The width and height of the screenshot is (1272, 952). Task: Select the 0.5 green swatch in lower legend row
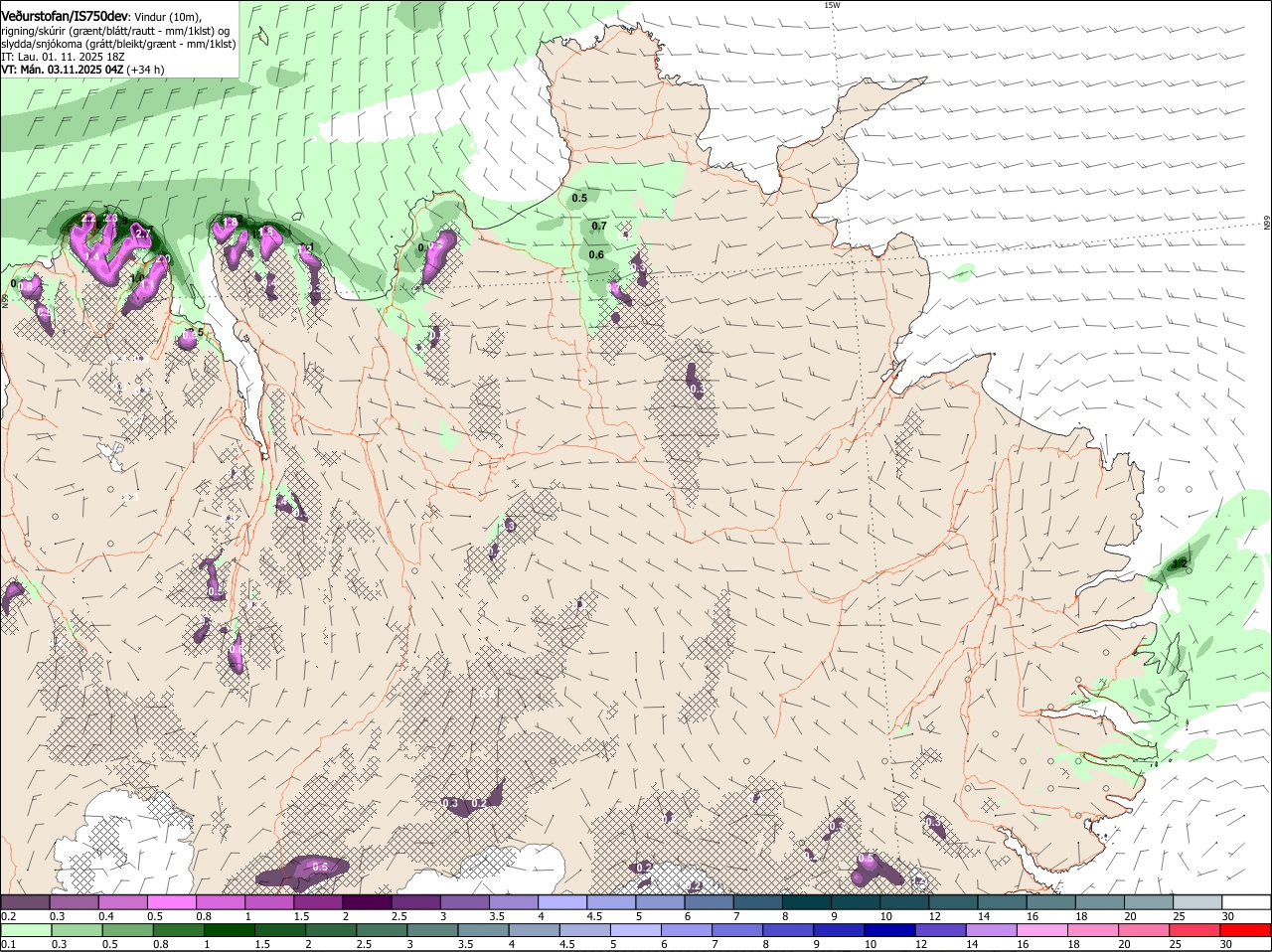tap(127, 929)
